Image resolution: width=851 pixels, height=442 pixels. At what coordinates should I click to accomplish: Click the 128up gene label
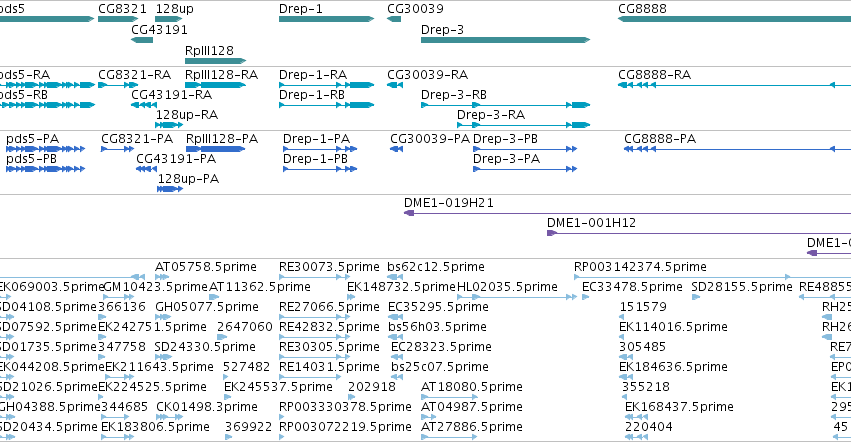pos(174,9)
